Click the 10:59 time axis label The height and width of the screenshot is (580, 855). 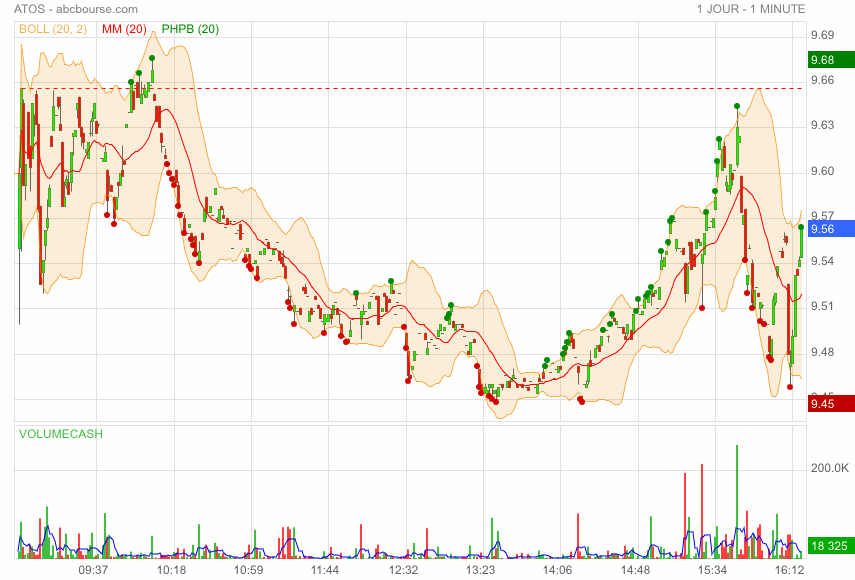(x=249, y=570)
